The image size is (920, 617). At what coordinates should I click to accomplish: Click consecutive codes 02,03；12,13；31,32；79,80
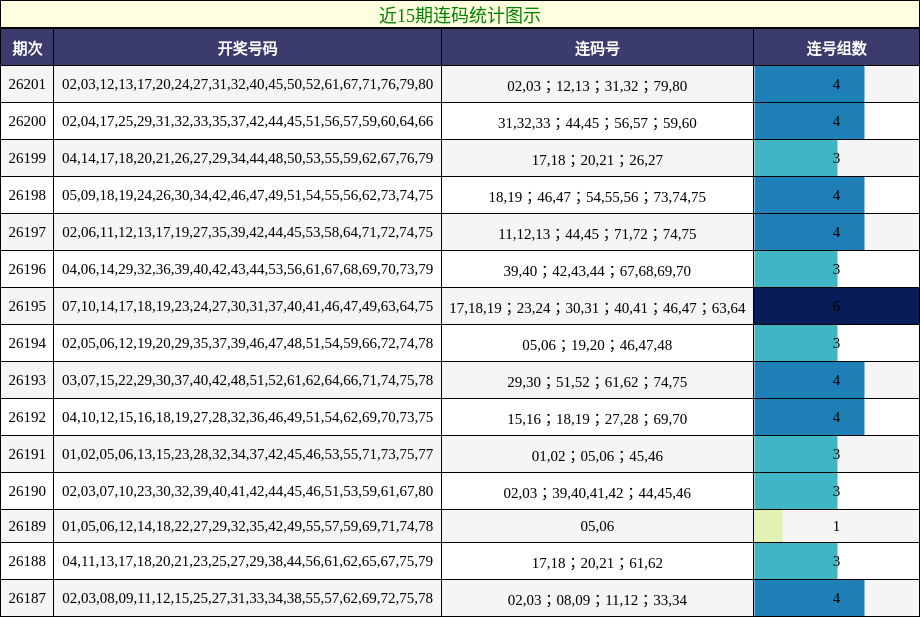597,86
